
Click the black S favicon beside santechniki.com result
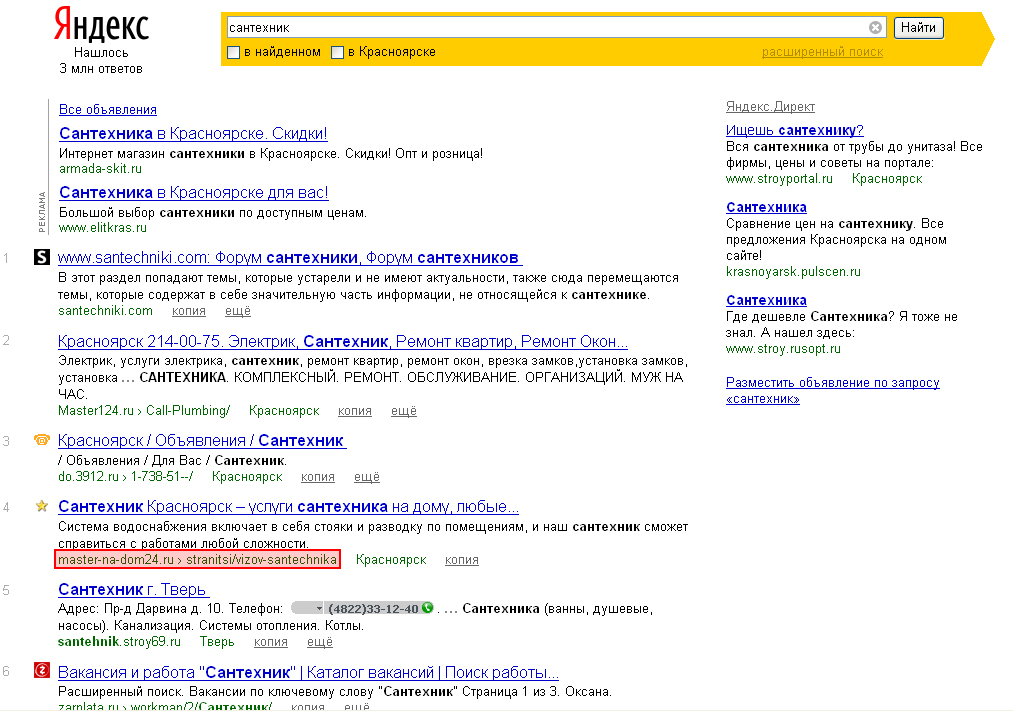click(42, 258)
